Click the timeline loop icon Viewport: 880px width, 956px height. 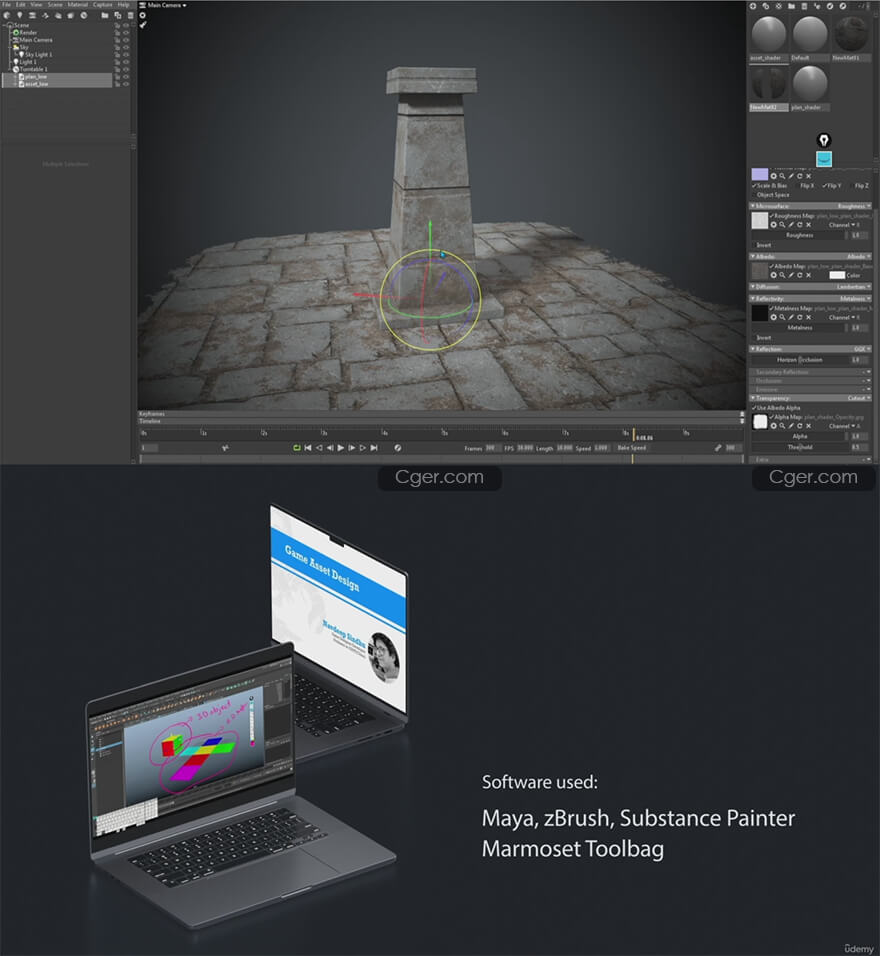296,448
